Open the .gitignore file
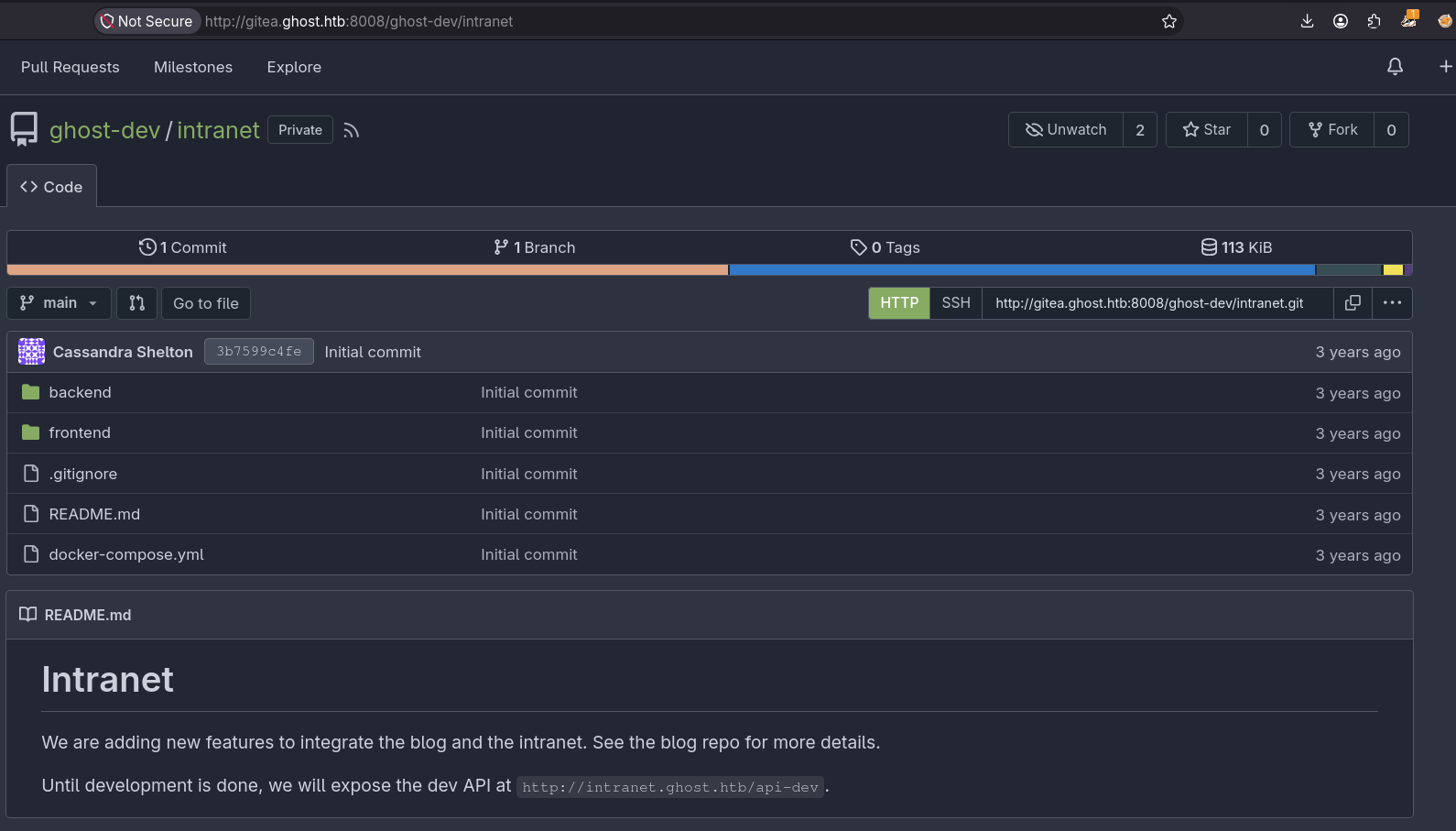 coord(83,474)
